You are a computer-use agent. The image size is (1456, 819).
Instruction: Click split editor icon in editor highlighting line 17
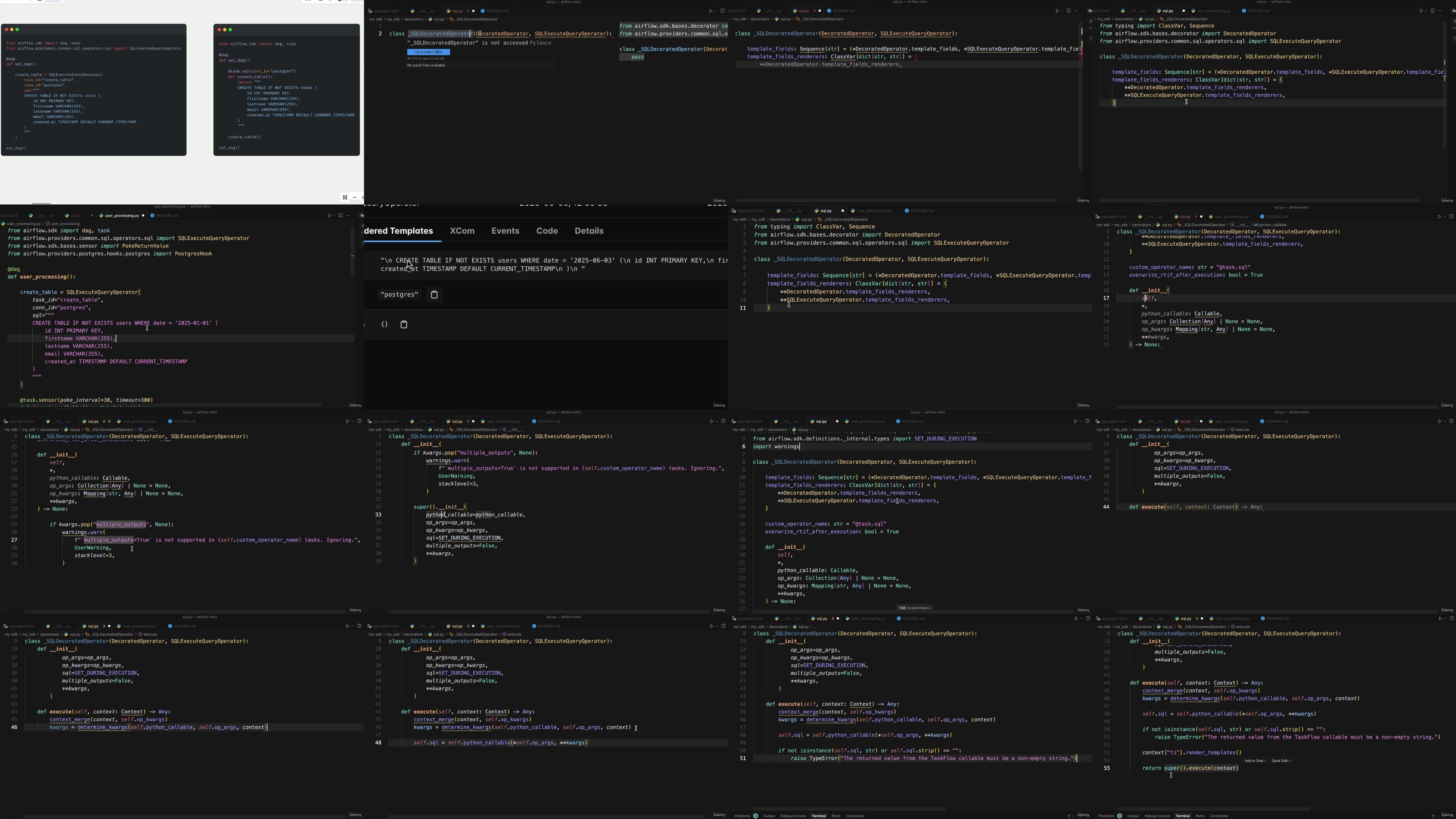(1451, 217)
